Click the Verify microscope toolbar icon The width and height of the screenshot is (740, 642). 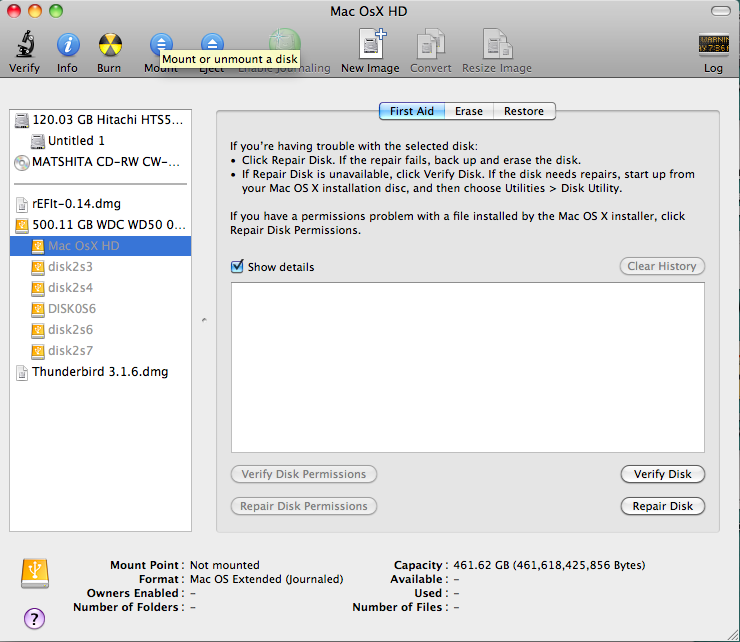pyautogui.click(x=25, y=44)
